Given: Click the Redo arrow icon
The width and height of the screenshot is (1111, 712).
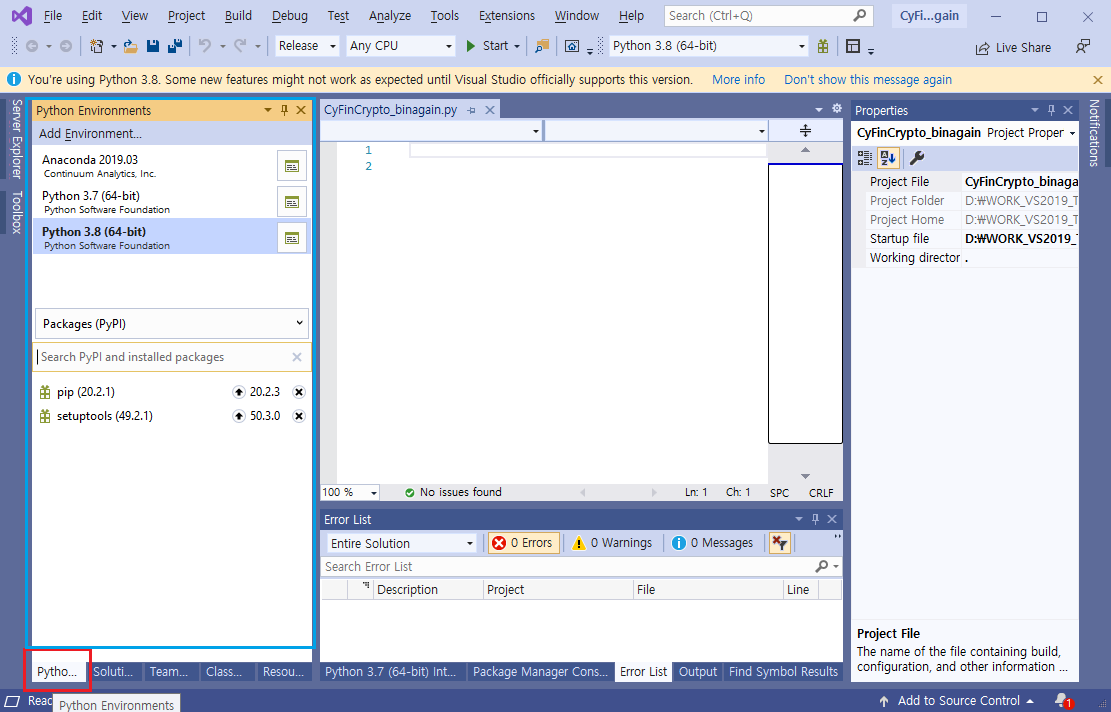Looking at the screenshot, I should click(240, 46).
